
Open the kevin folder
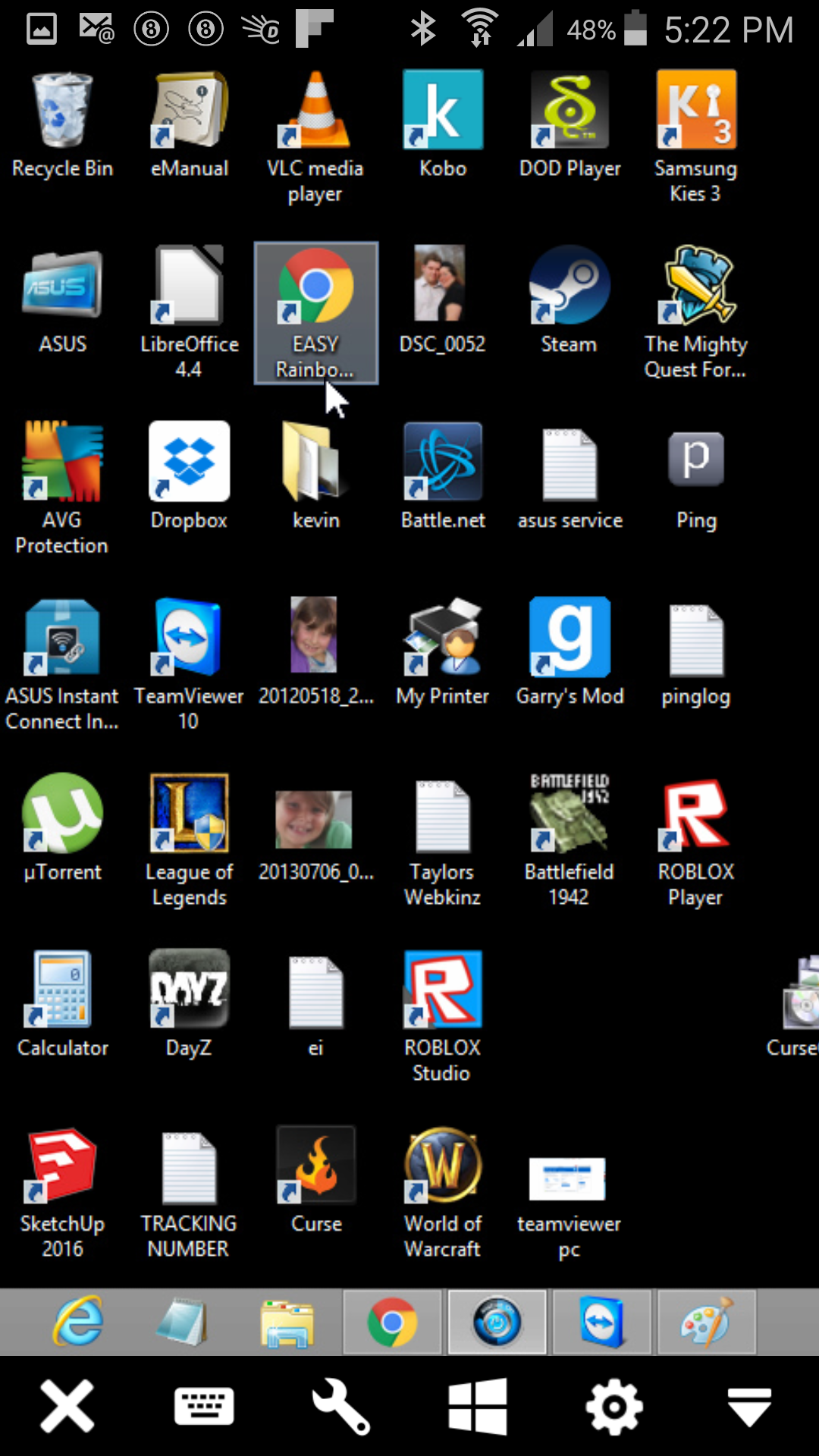point(315,477)
